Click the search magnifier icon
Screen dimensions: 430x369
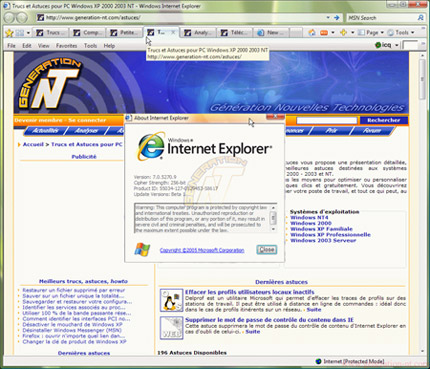click(421, 18)
